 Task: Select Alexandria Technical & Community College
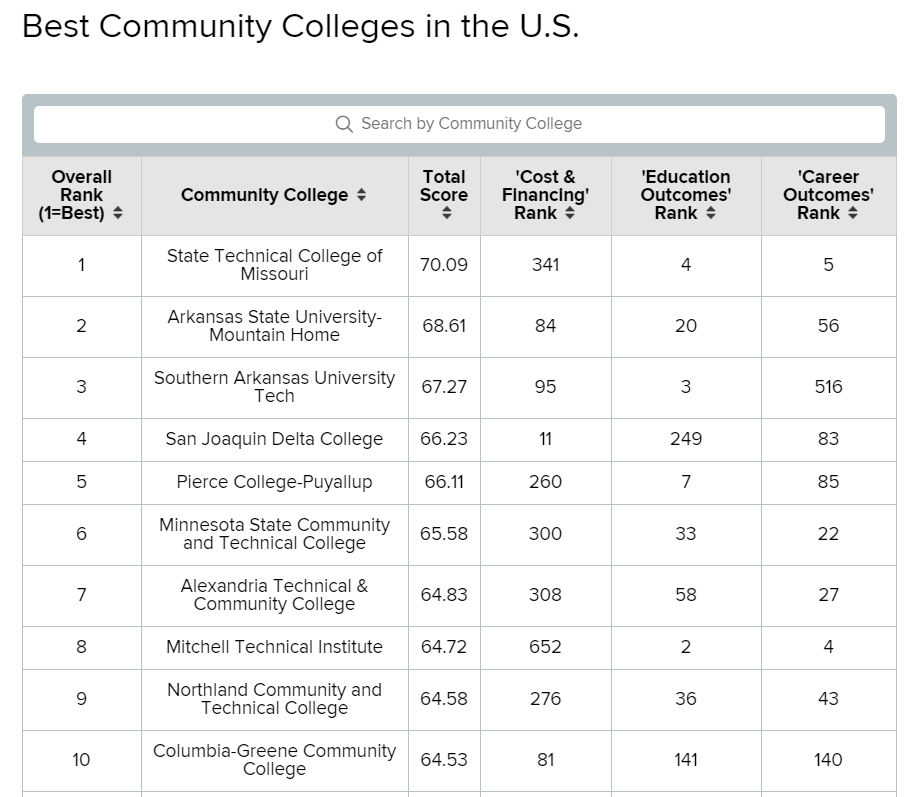[274, 595]
